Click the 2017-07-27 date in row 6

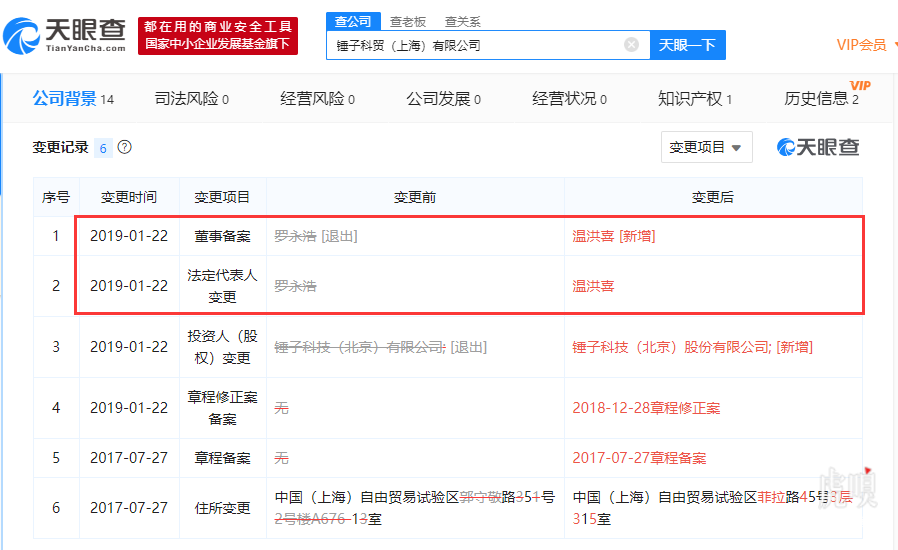129,508
